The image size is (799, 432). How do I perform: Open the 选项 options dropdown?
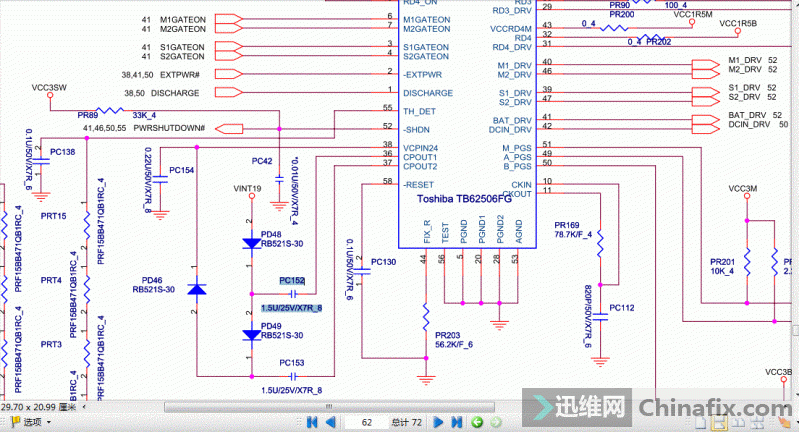click(x=31, y=422)
